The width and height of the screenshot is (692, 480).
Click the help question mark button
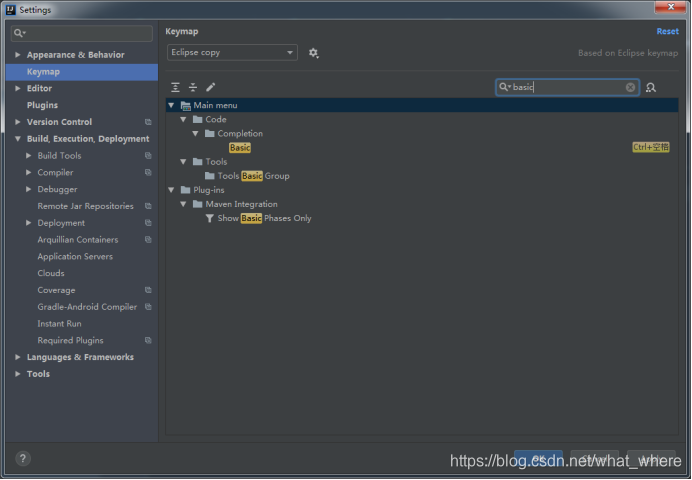coord(23,458)
